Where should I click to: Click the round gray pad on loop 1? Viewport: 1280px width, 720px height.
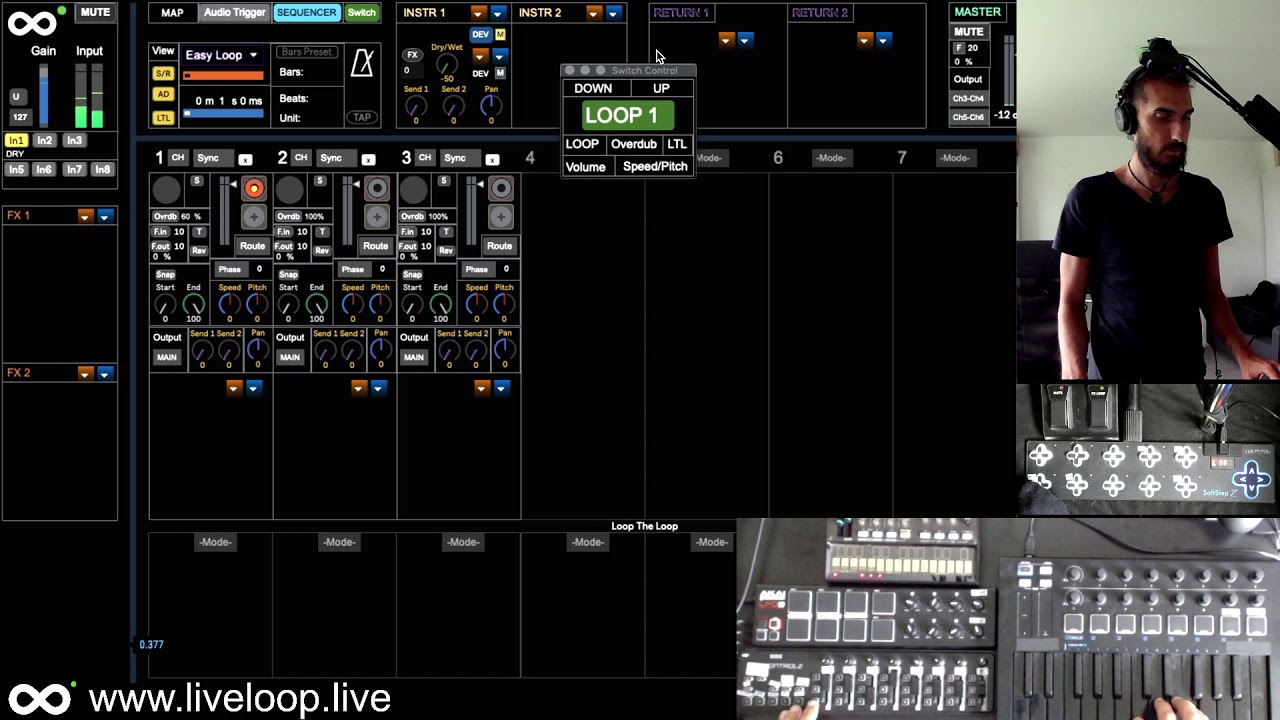pos(167,189)
